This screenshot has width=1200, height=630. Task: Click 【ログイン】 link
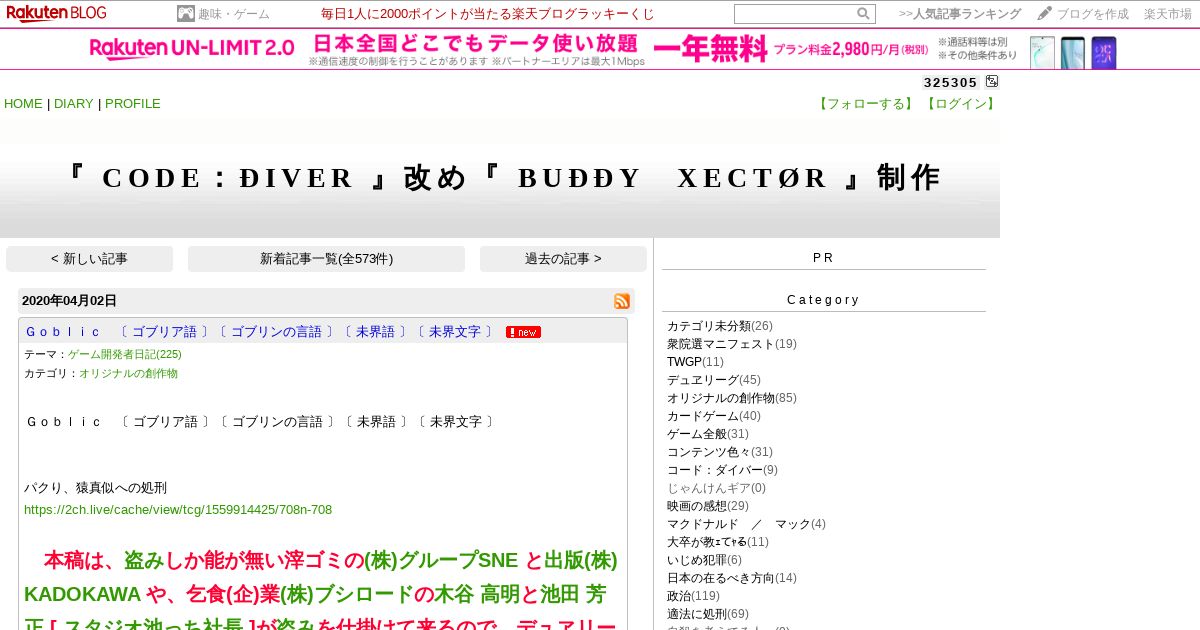pyautogui.click(x=959, y=104)
